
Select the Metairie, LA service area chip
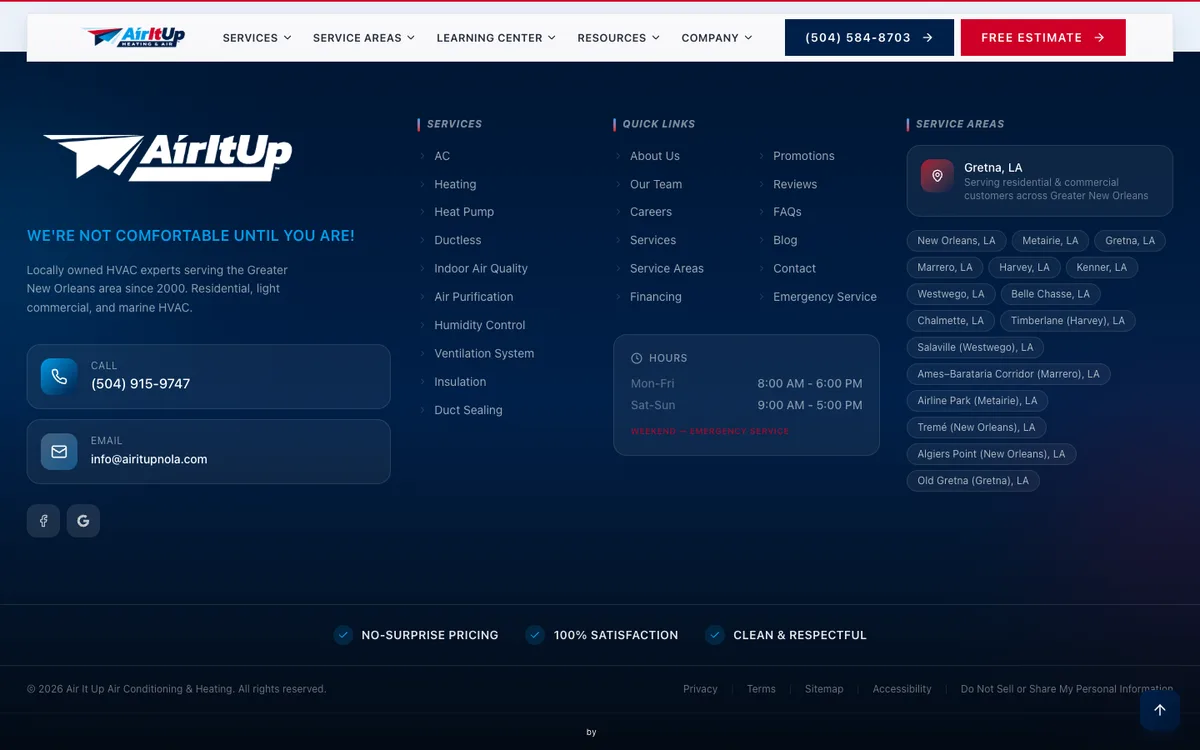pyautogui.click(x=1050, y=241)
